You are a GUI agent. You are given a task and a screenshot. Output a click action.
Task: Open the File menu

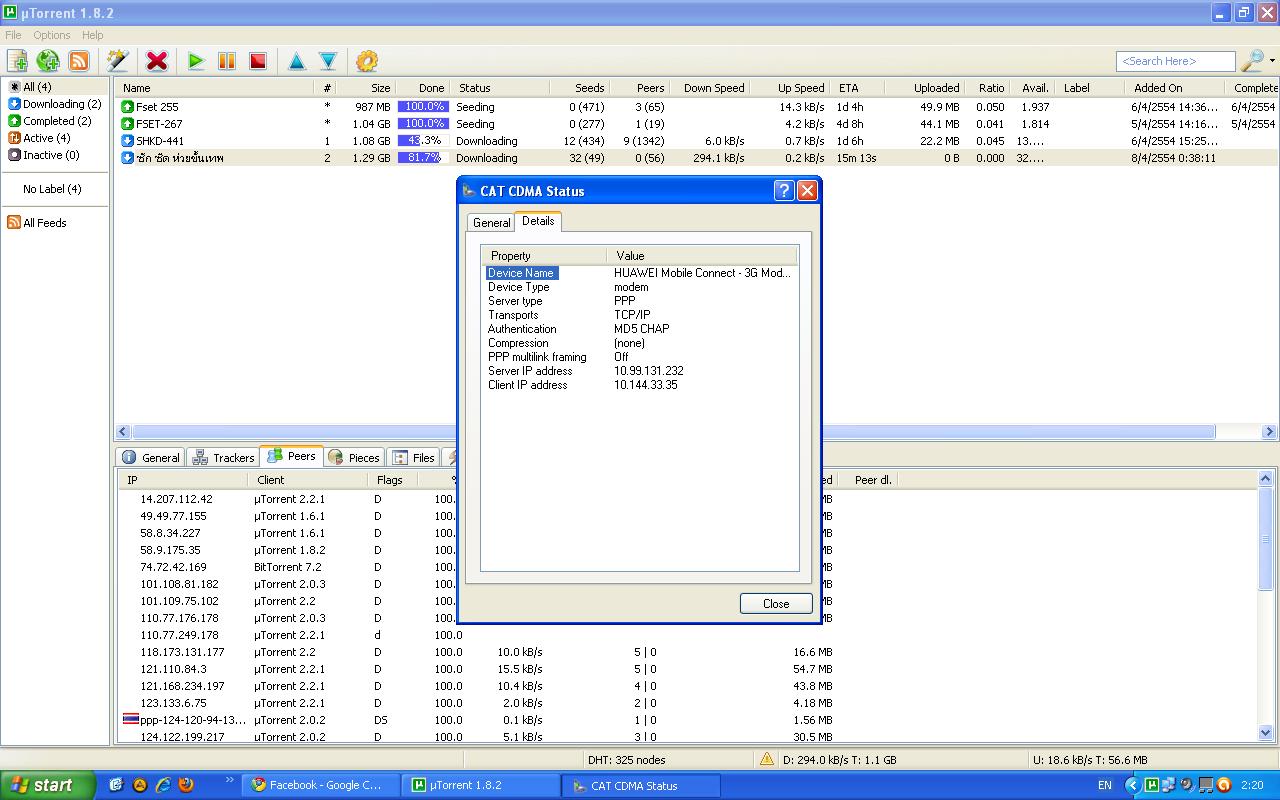[x=13, y=35]
